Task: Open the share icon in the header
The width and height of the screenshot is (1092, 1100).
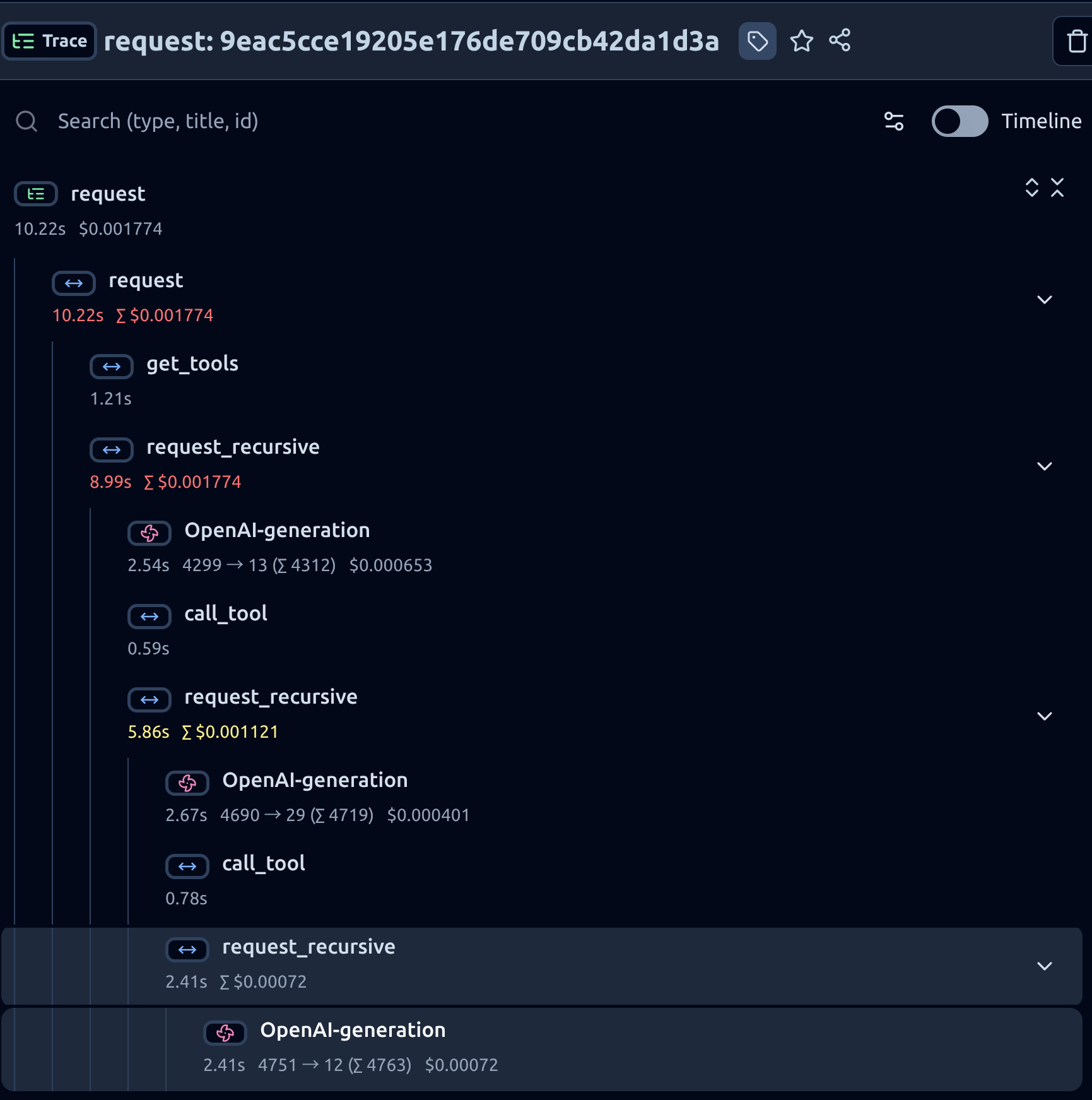Action: [840, 40]
